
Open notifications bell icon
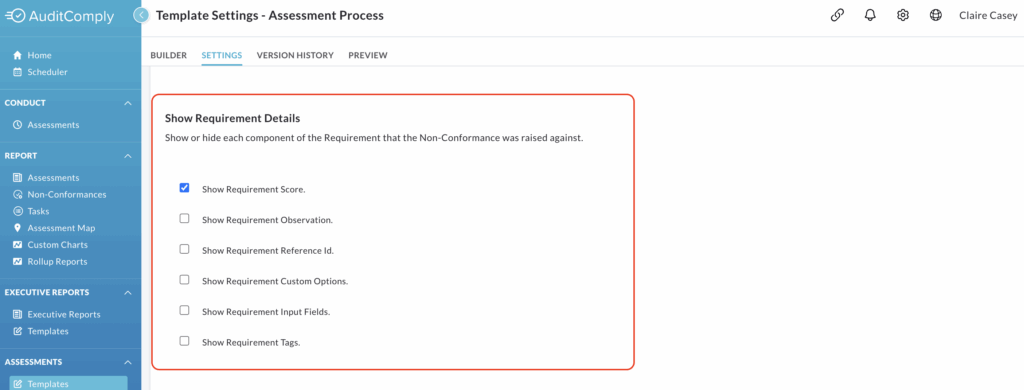pyautogui.click(x=870, y=15)
